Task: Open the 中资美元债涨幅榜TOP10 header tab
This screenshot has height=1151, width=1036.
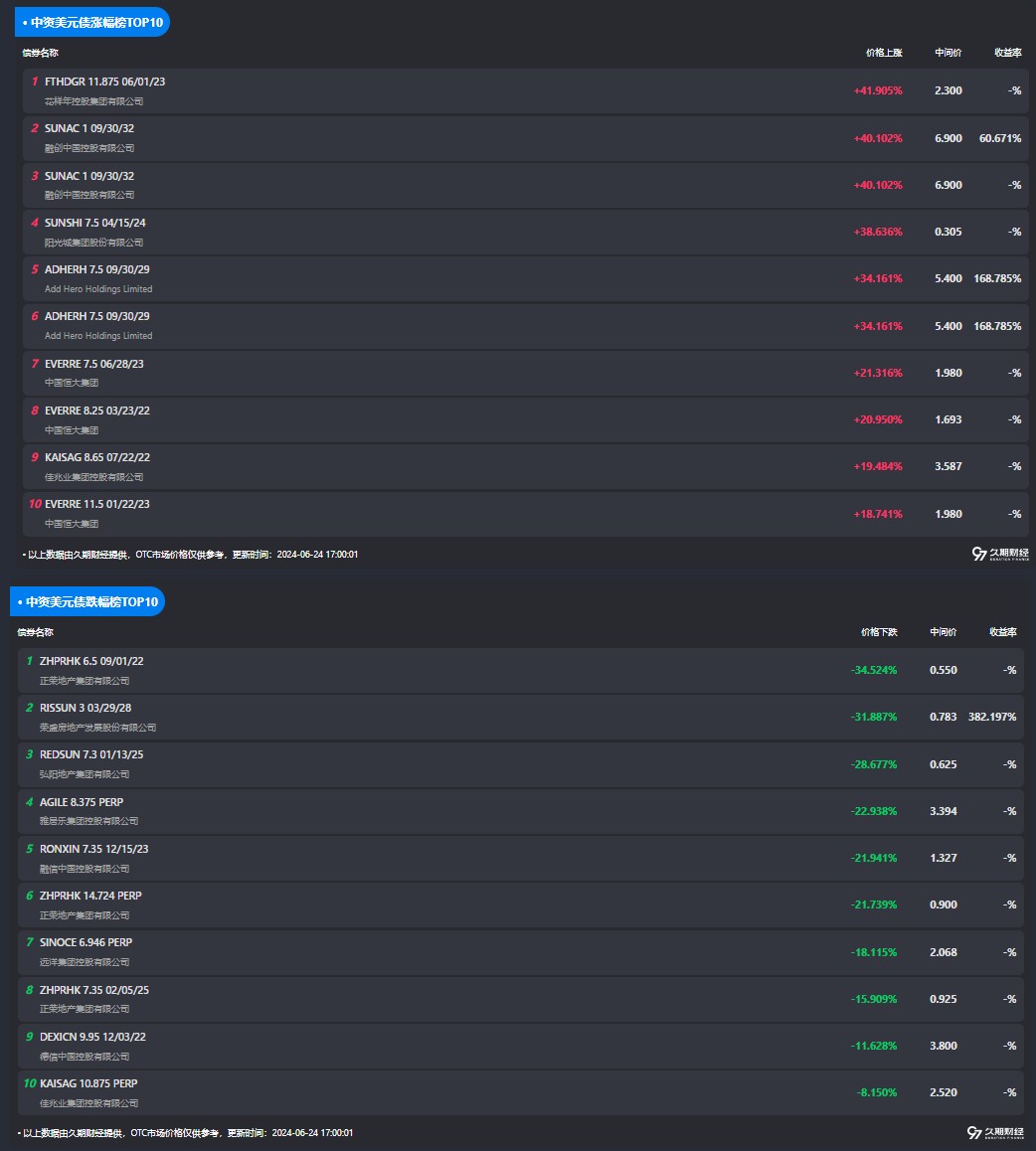Action: (x=92, y=22)
